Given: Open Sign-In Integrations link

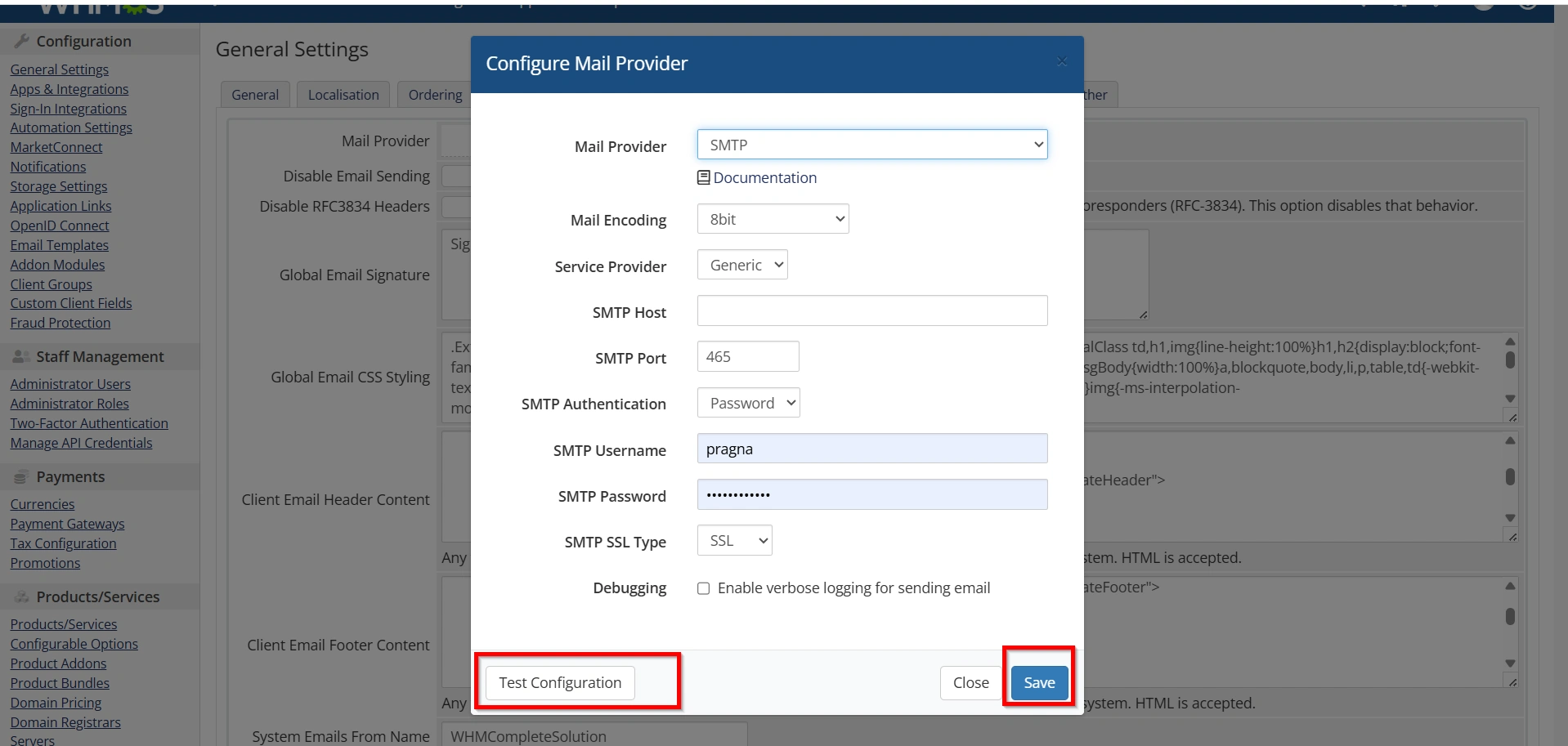Looking at the screenshot, I should pyautogui.click(x=68, y=109).
